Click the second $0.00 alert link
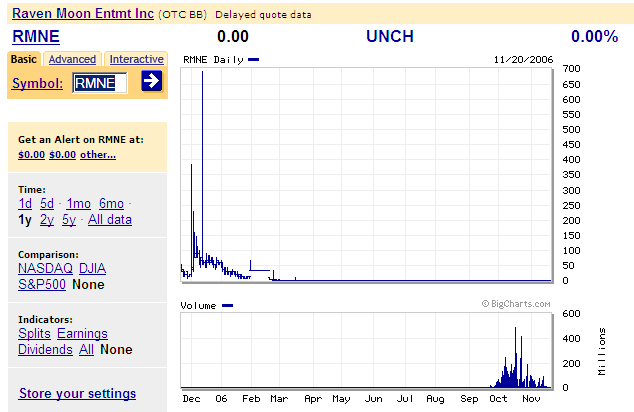 point(63,155)
